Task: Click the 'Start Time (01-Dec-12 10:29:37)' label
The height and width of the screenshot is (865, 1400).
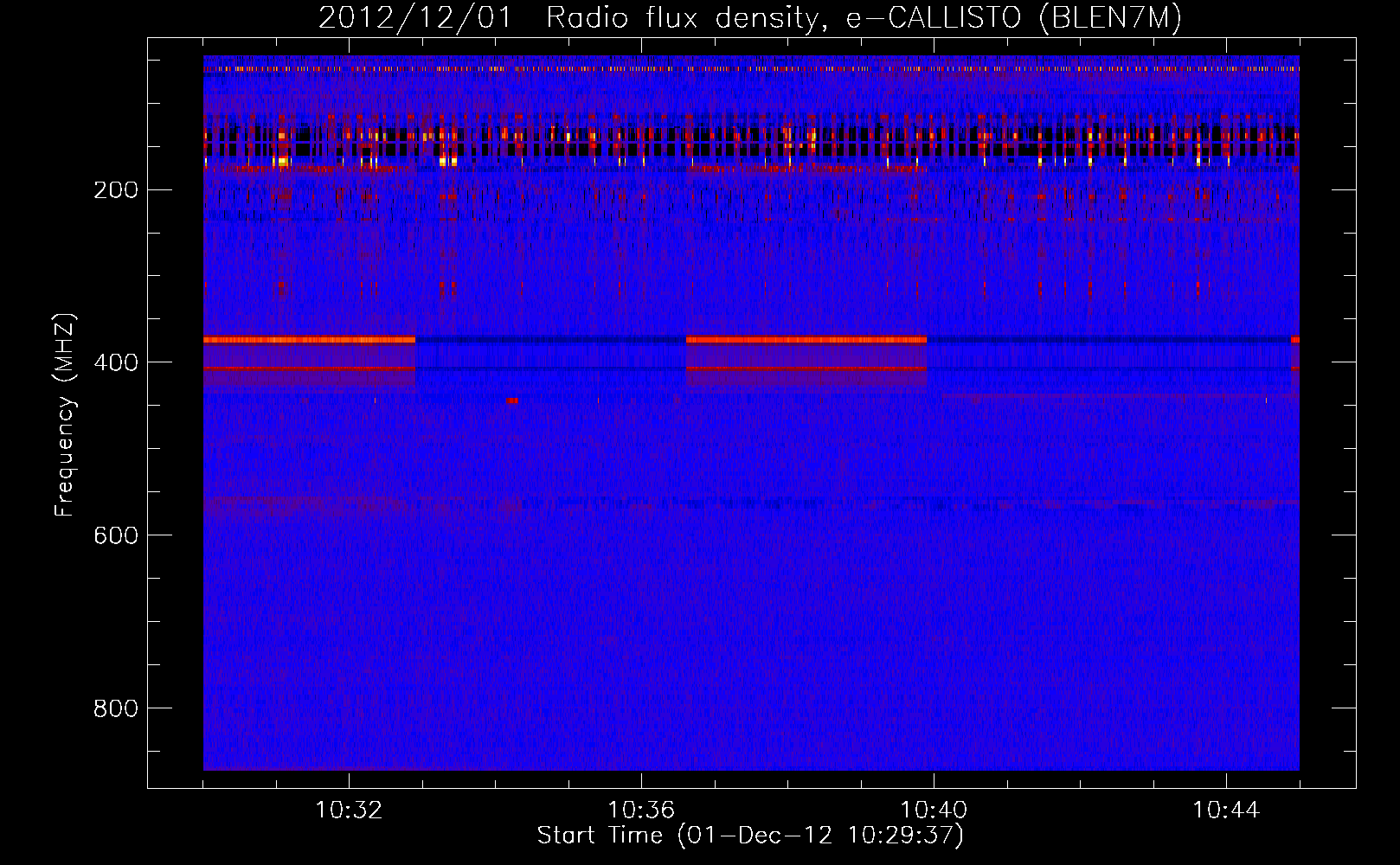Action: [750, 836]
